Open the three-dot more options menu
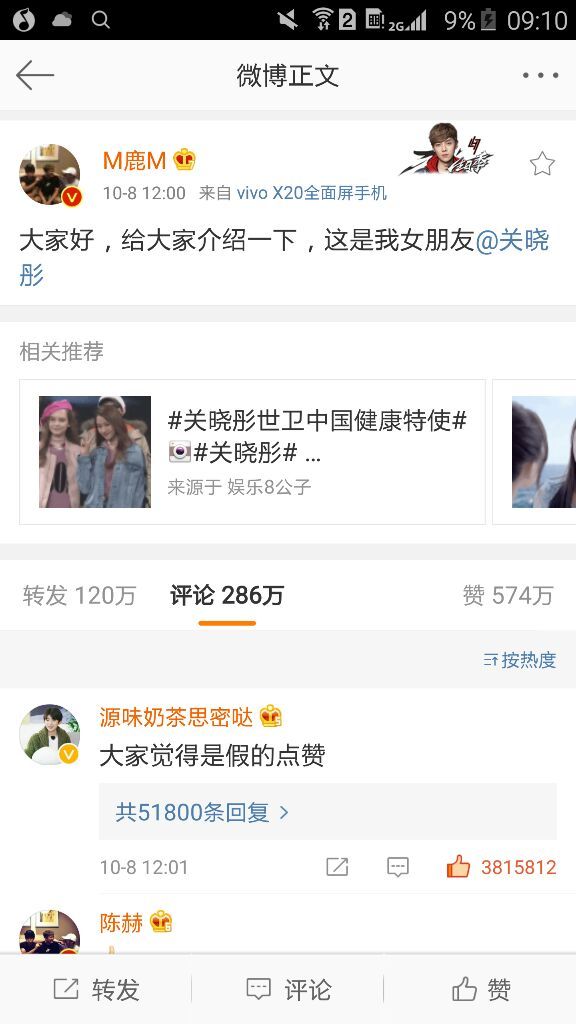576x1024 pixels. tap(540, 76)
